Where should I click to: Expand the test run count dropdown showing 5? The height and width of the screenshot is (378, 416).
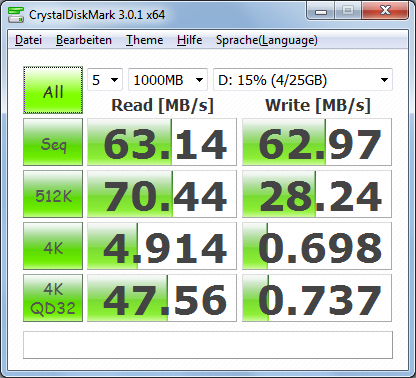coord(105,80)
